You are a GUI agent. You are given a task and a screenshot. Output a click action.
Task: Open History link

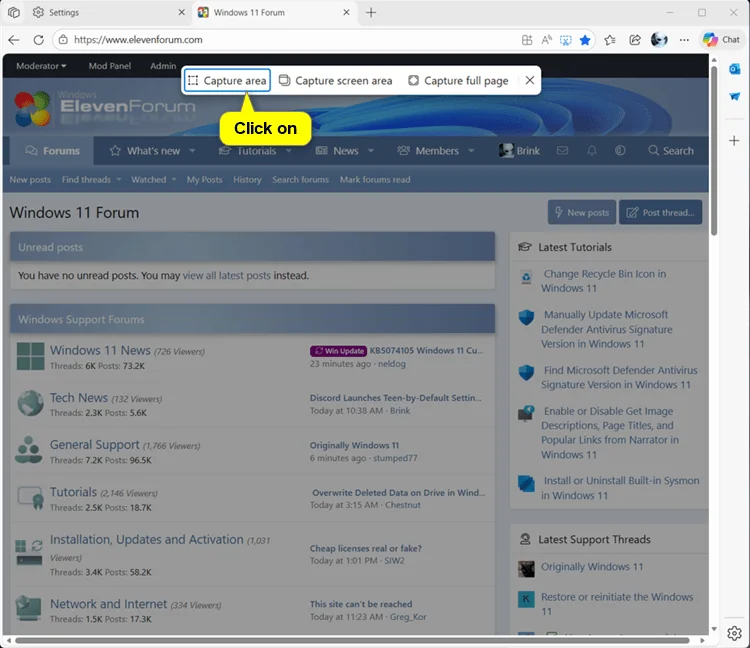247,180
